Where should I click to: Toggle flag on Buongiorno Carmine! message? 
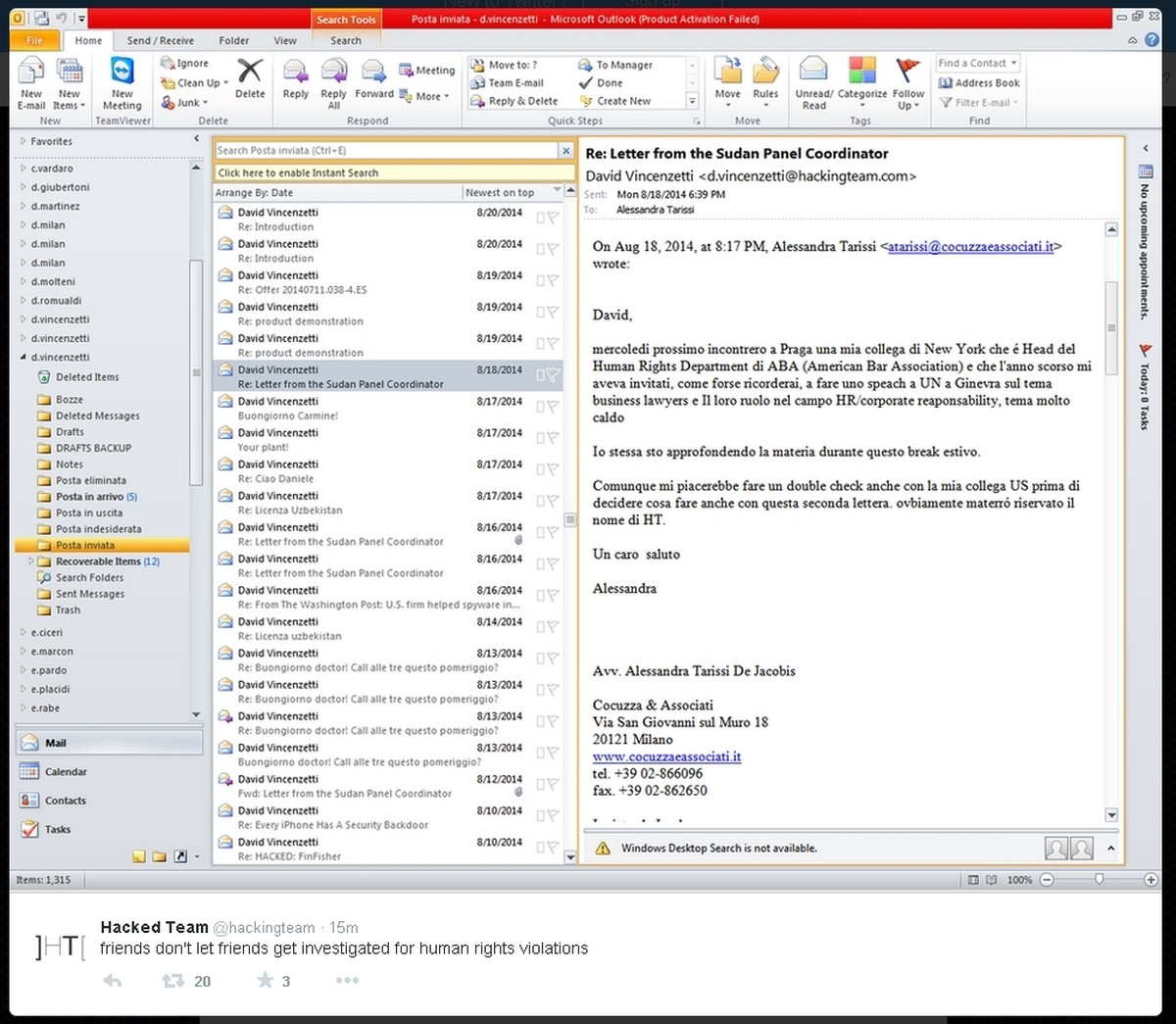(x=553, y=406)
